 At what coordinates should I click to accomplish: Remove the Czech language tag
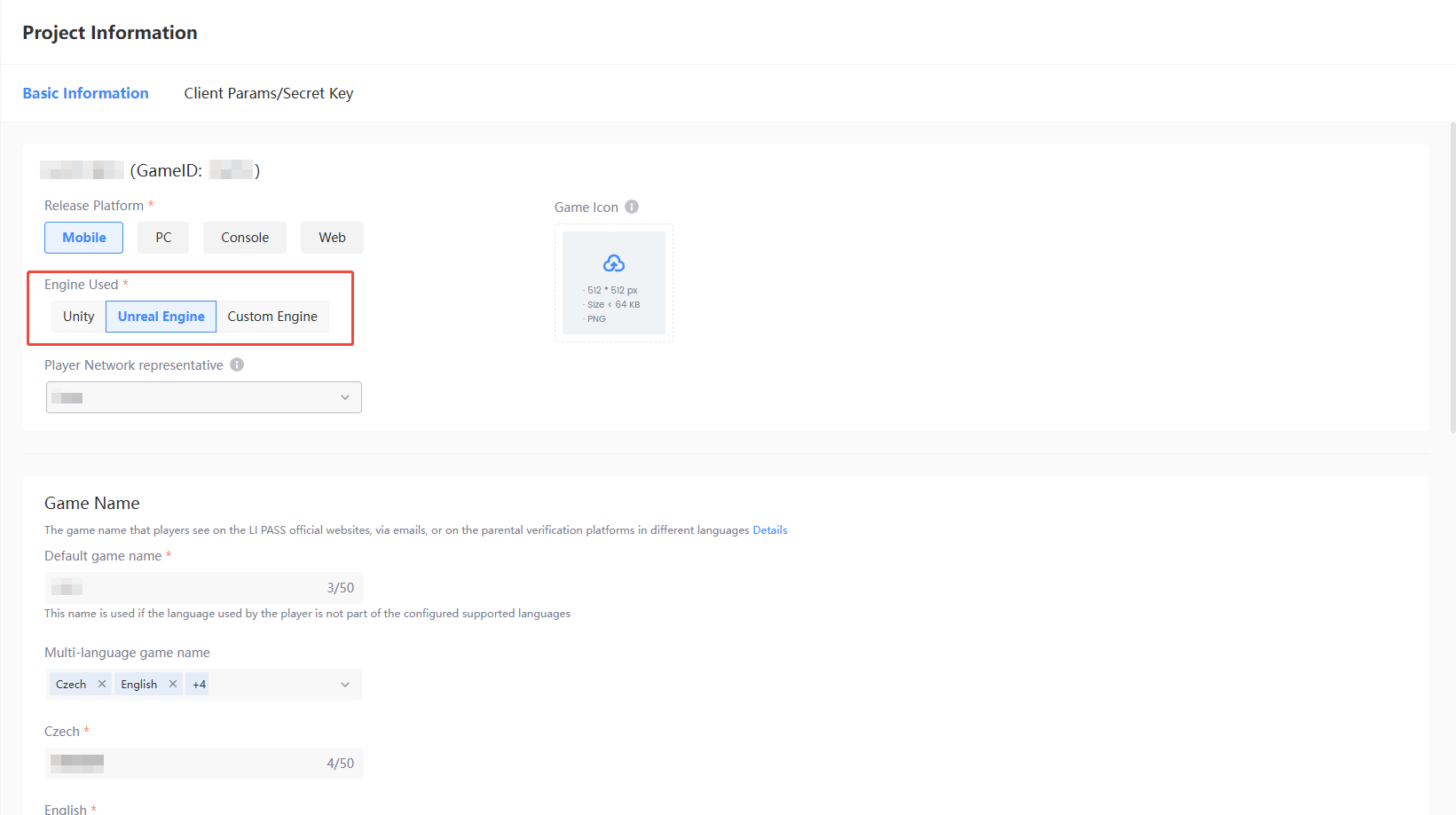pos(102,684)
